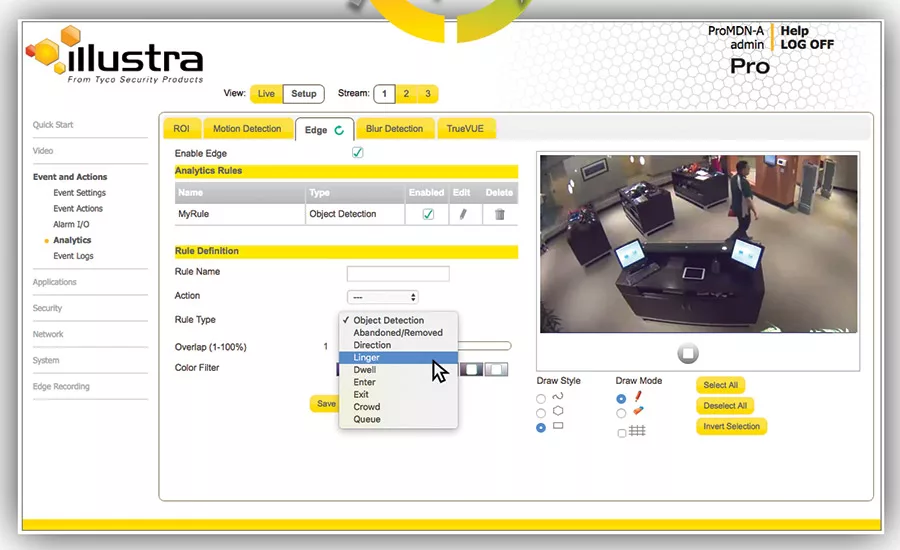Choose Crowd in the Rule Type list

[398, 406]
